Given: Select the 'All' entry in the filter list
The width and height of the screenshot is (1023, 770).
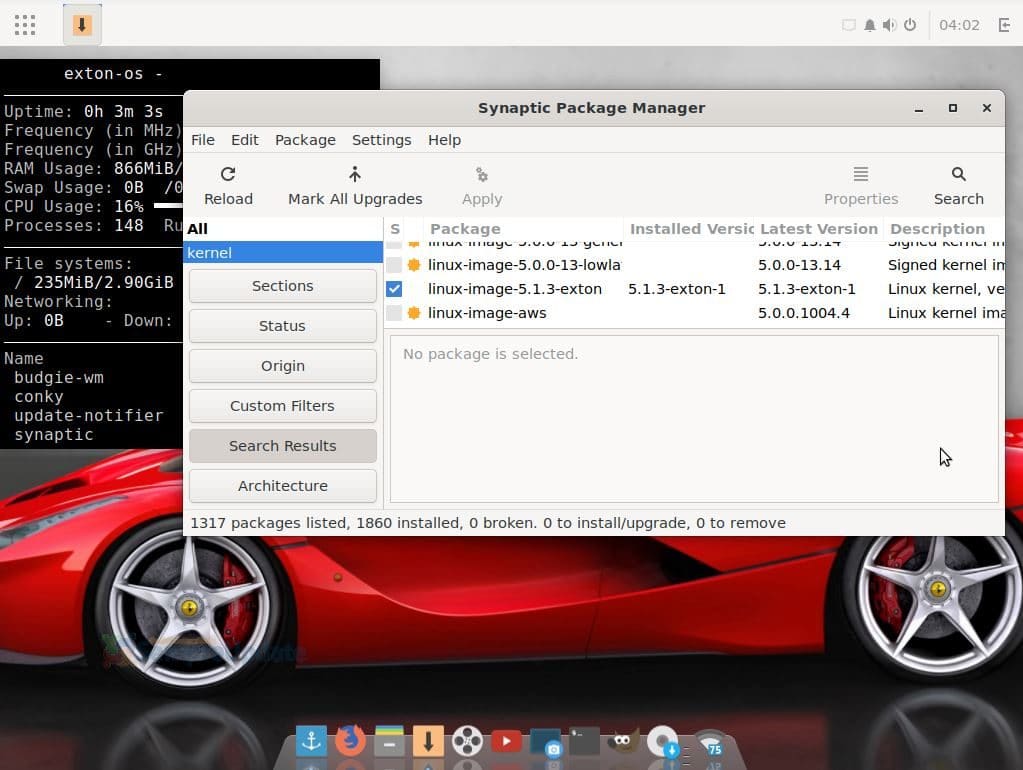Looking at the screenshot, I should pos(282,229).
